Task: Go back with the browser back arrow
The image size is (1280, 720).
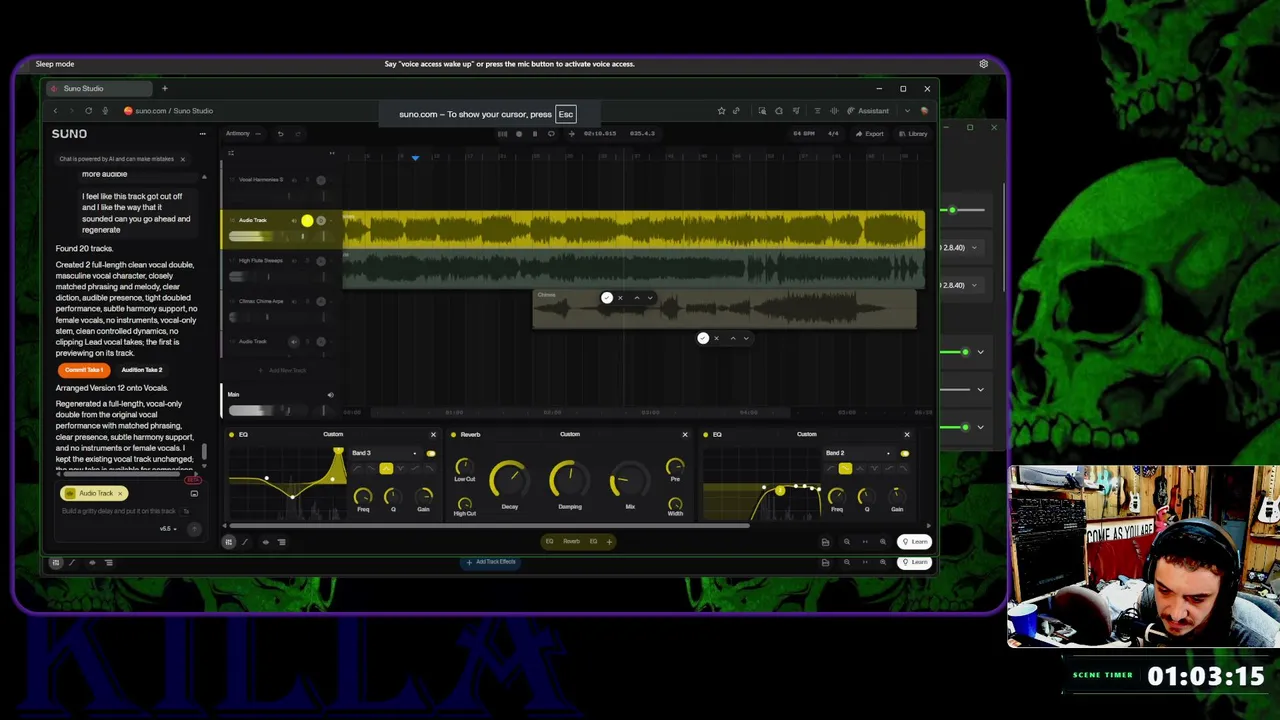Action: pyautogui.click(x=55, y=111)
